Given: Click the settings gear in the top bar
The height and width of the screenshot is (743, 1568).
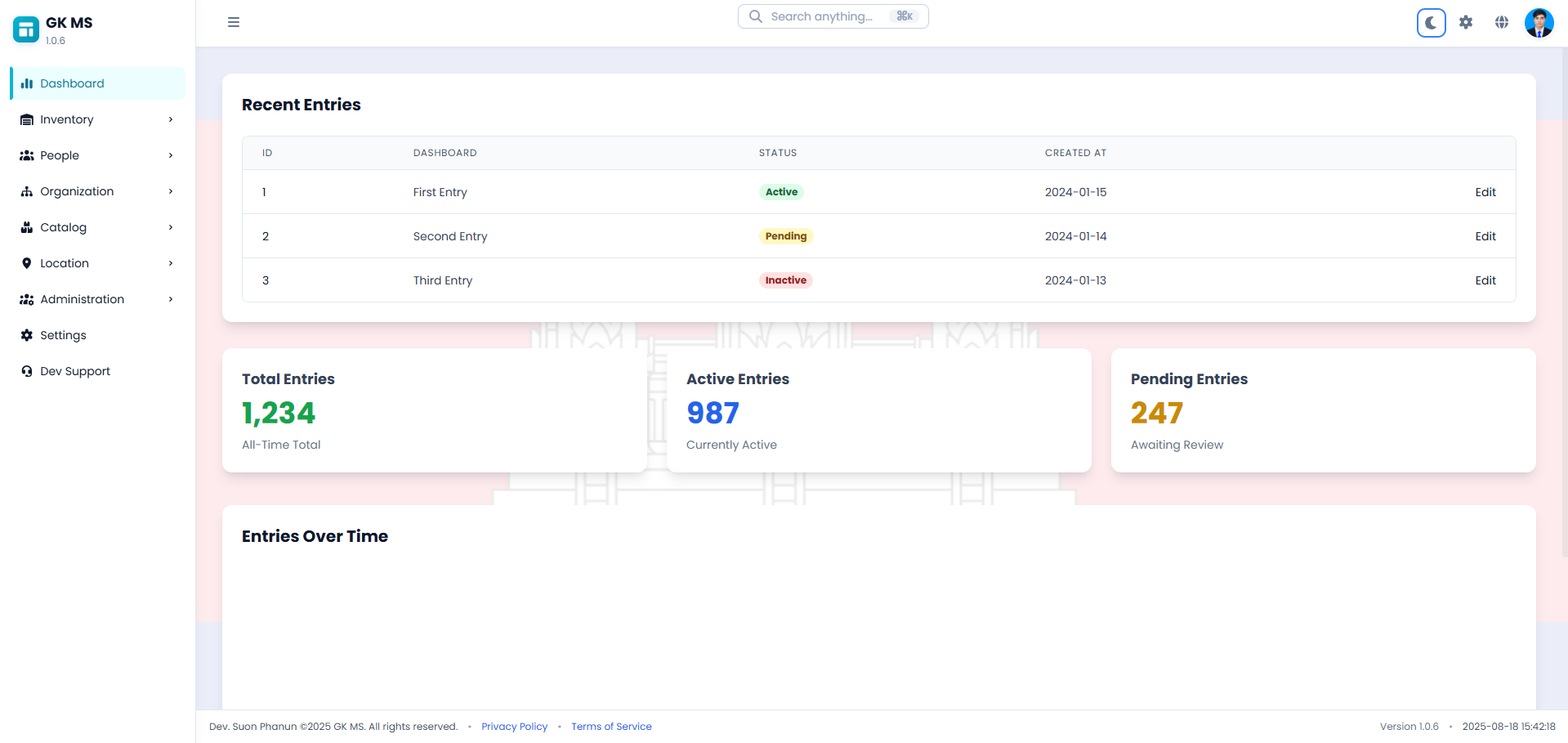Looking at the screenshot, I should click(x=1466, y=22).
